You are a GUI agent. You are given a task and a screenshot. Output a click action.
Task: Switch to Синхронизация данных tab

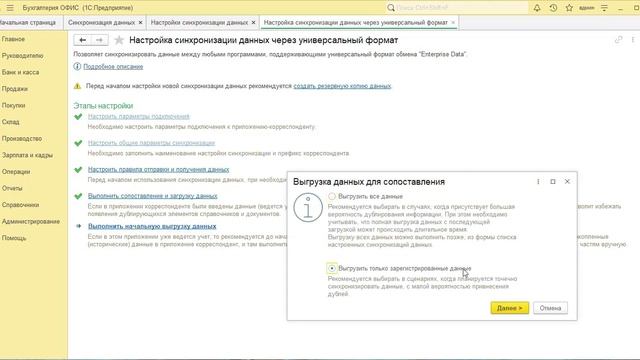(x=101, y=22)
